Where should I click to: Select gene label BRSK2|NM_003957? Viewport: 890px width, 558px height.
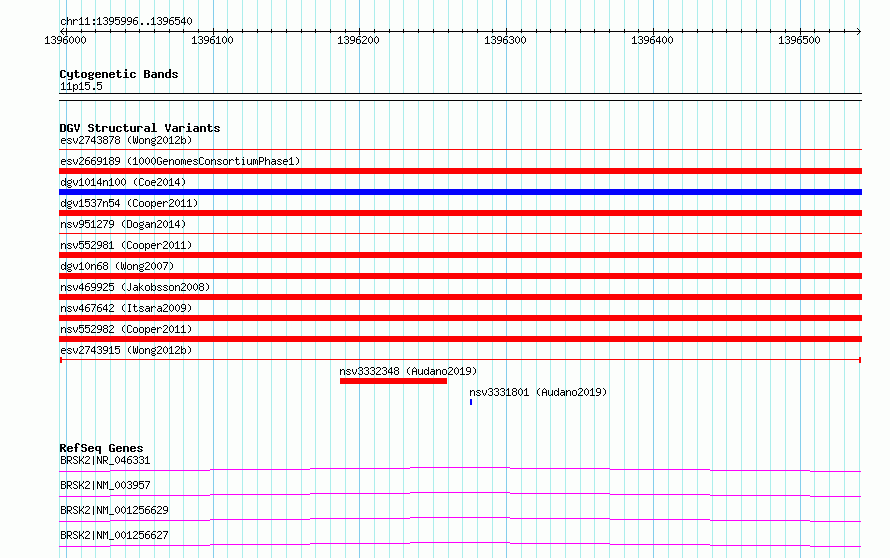pos(105,485)
